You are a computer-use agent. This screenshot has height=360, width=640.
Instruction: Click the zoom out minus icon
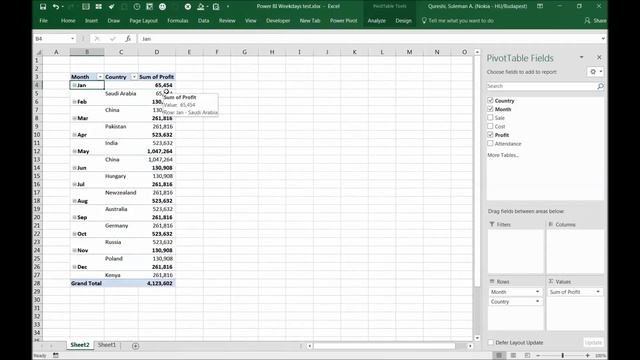pyautogui.click(x=538, y=356)
